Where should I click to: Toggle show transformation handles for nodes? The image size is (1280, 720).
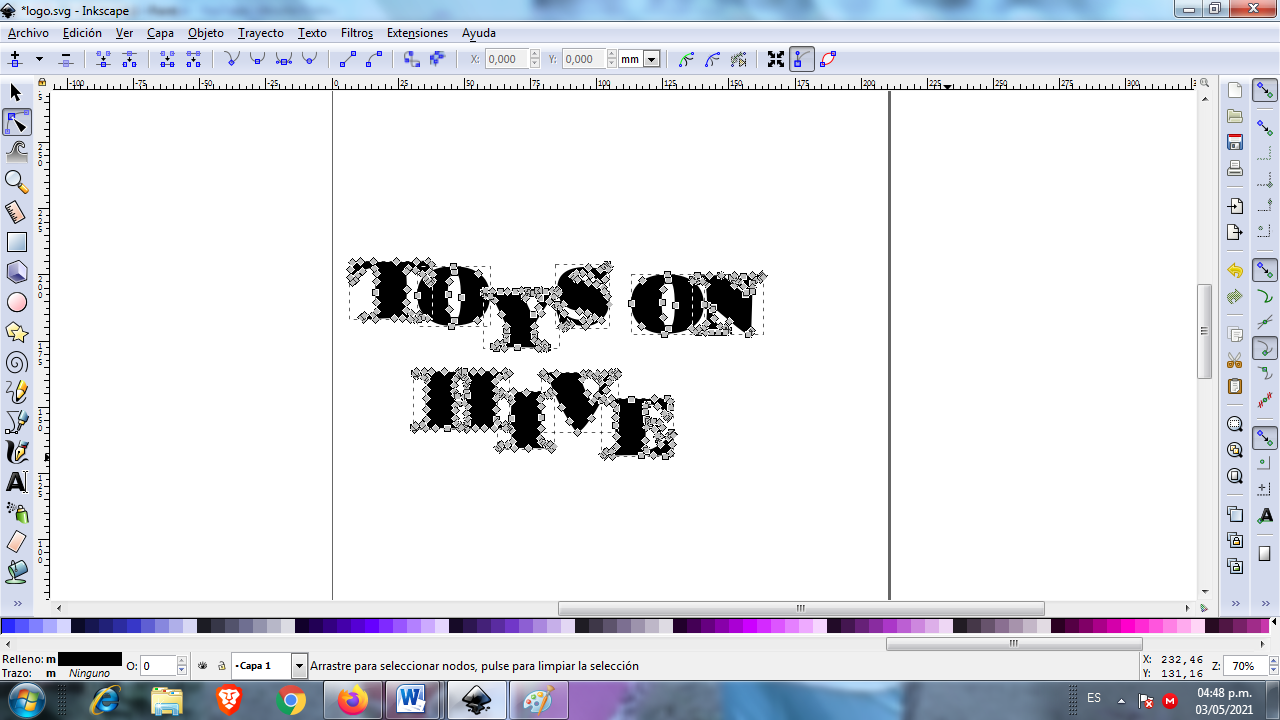[776, 59]
